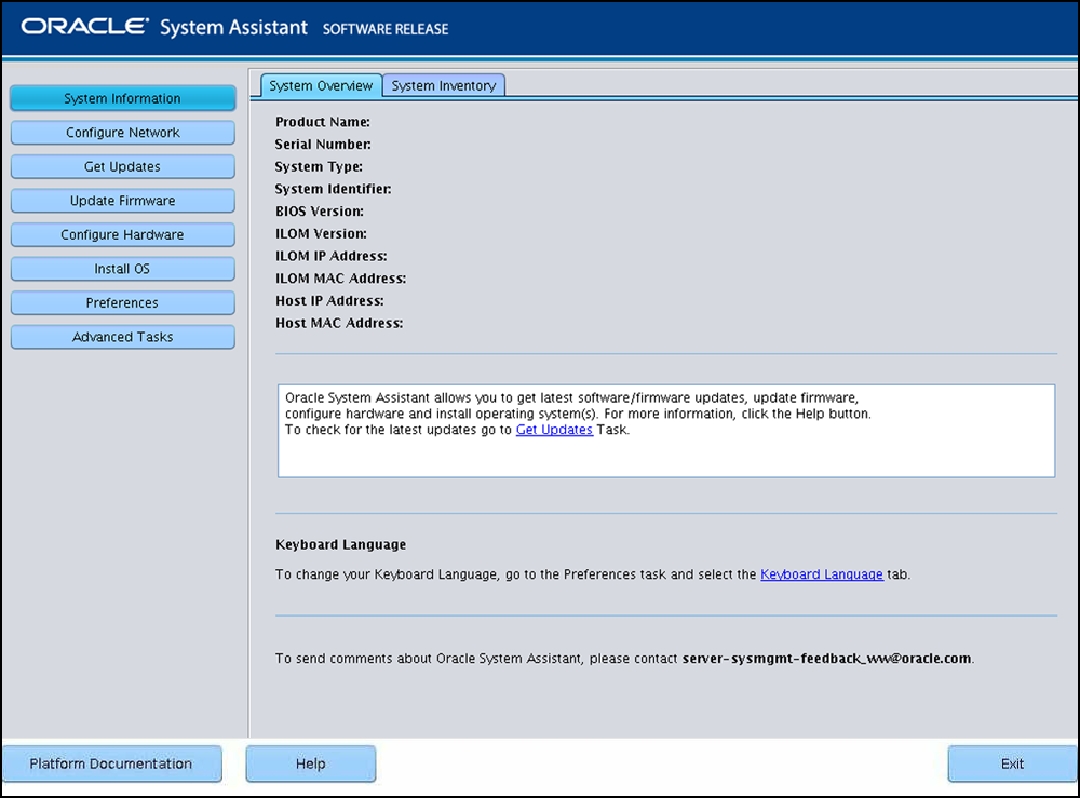Click the ILOM MAC Address label
Screen dimensions: 1080x798
(340, 278)
